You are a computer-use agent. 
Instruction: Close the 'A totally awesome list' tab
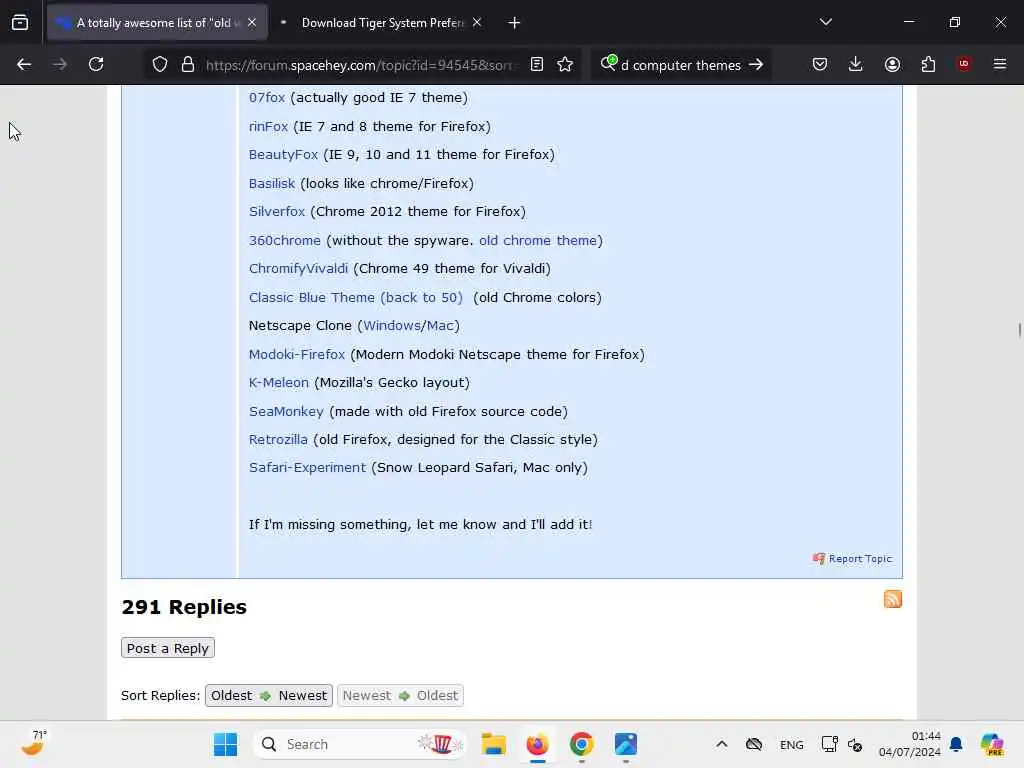click(252, 22)
